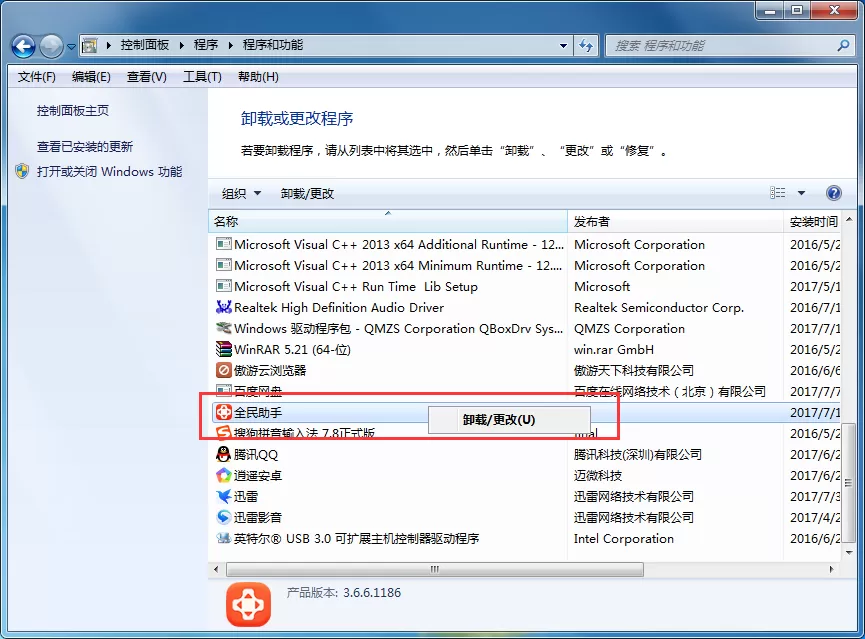Image resolution: width=865 pixels, height=639 pixels.
Task: Click the Realtek High Definition Audio Driver icon
Action: point(223,307)
